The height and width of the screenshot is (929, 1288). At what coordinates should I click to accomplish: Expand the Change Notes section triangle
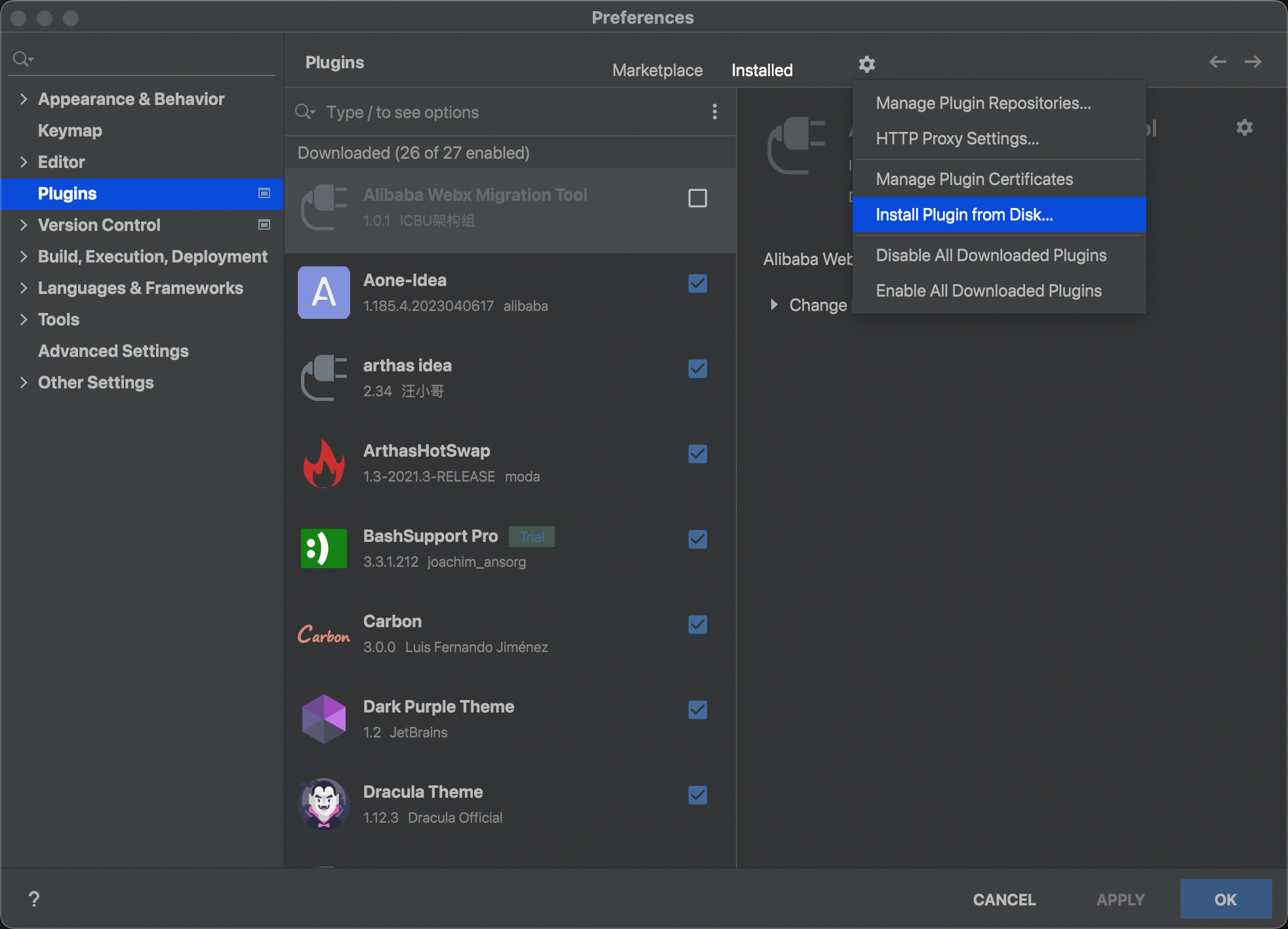pyautogui.click(x=774, y=304)
